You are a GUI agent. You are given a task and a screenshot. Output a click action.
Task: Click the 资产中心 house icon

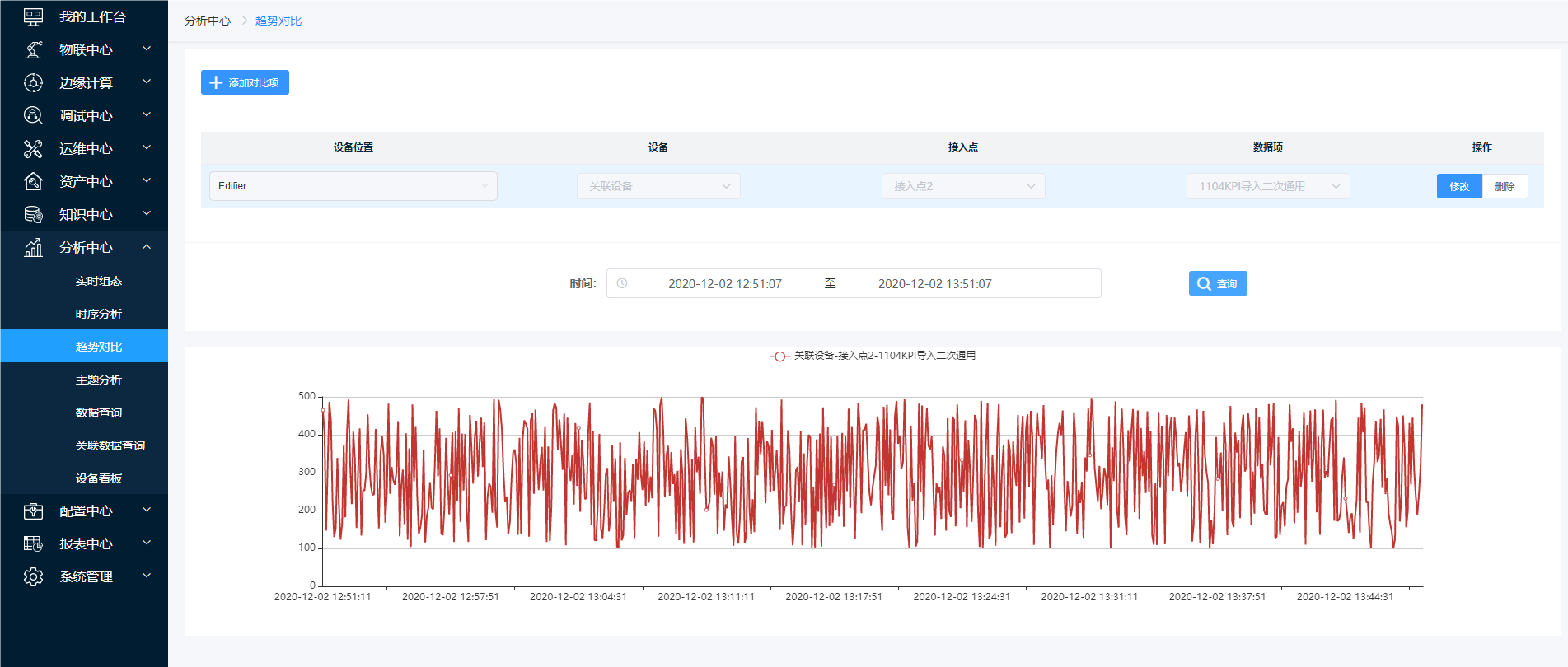(x=33, y=181)
